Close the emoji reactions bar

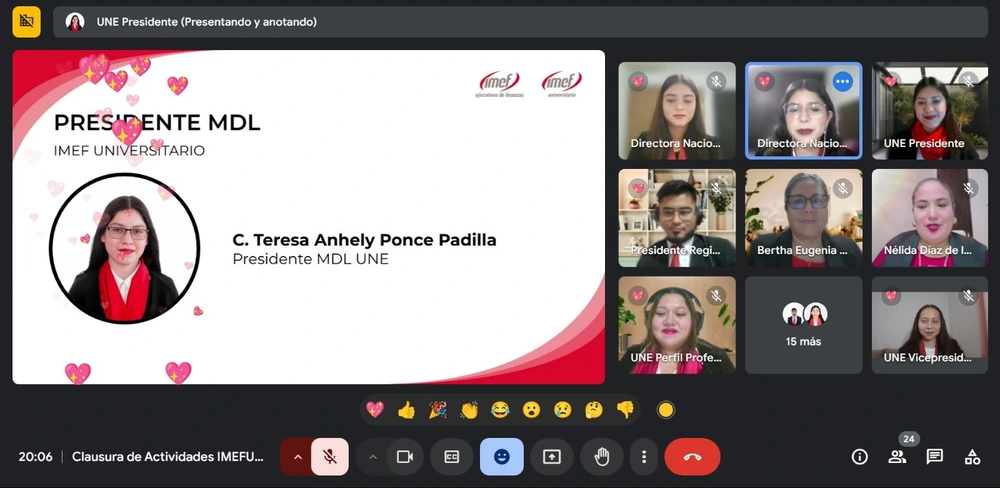(501, 457)
